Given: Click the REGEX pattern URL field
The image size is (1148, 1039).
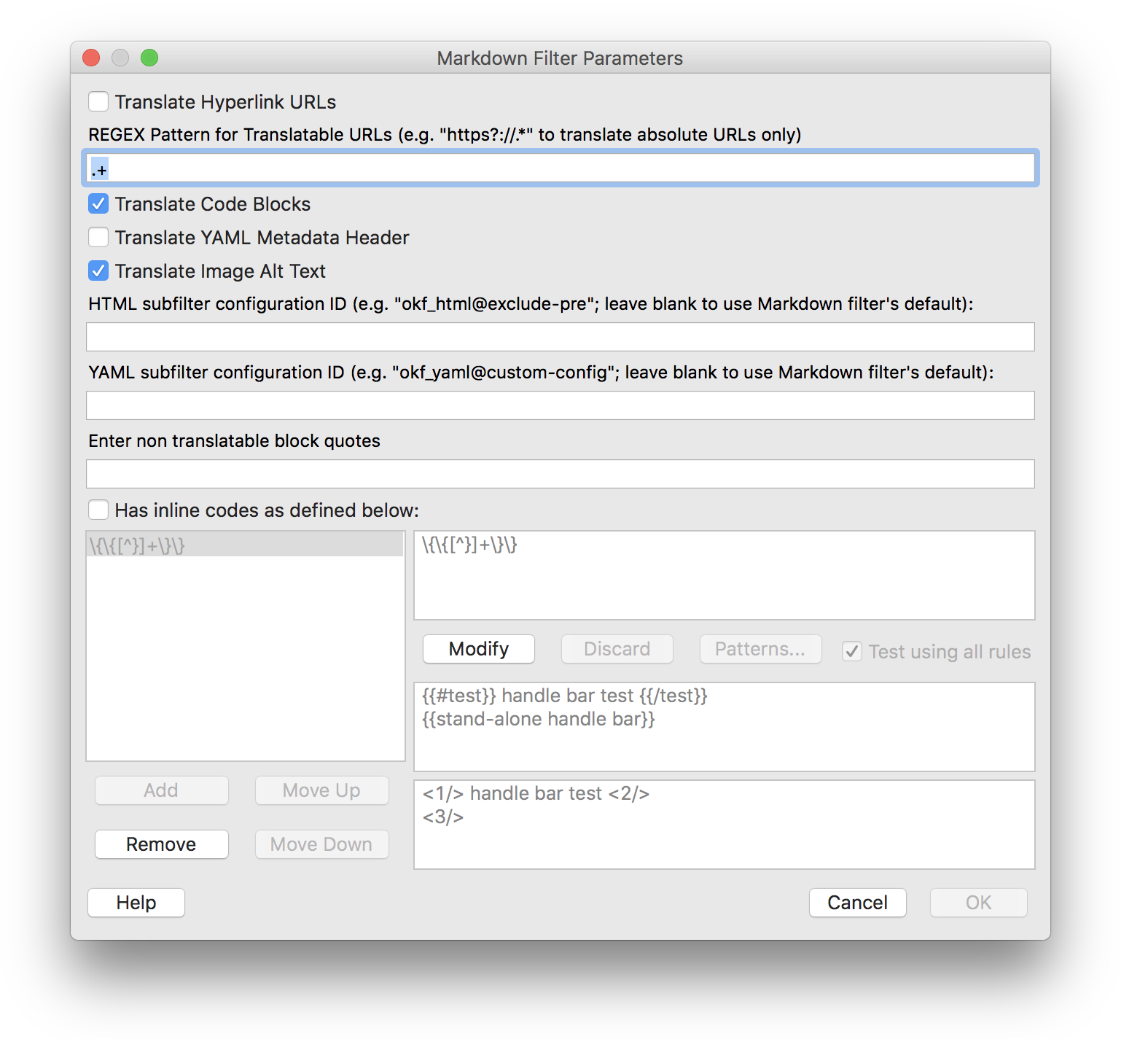Looking at the screenshot, I should tap(560, 169).
